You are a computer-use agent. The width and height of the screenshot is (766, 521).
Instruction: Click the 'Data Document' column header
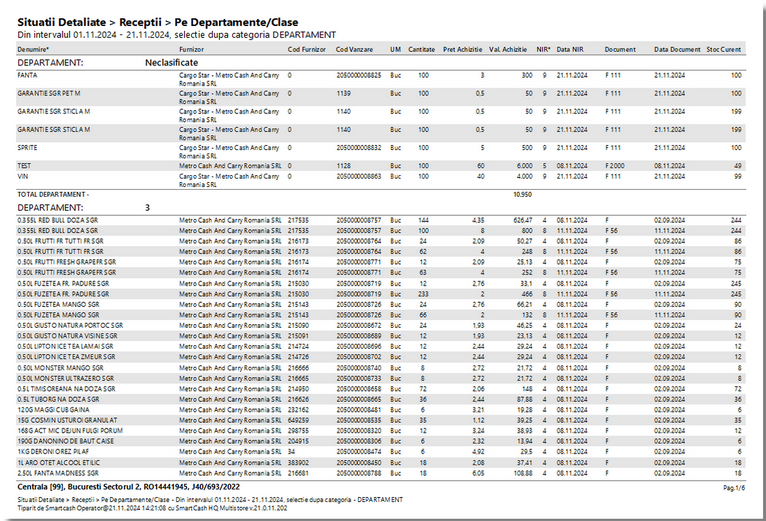click(677, 49)
